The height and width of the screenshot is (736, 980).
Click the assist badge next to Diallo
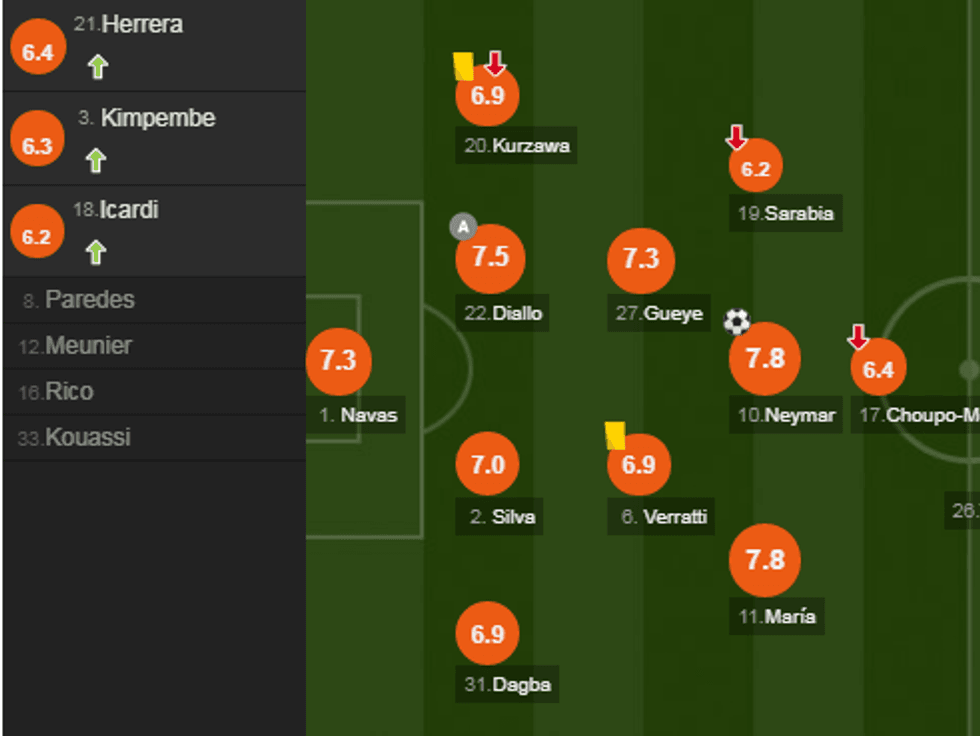[462, 227]
